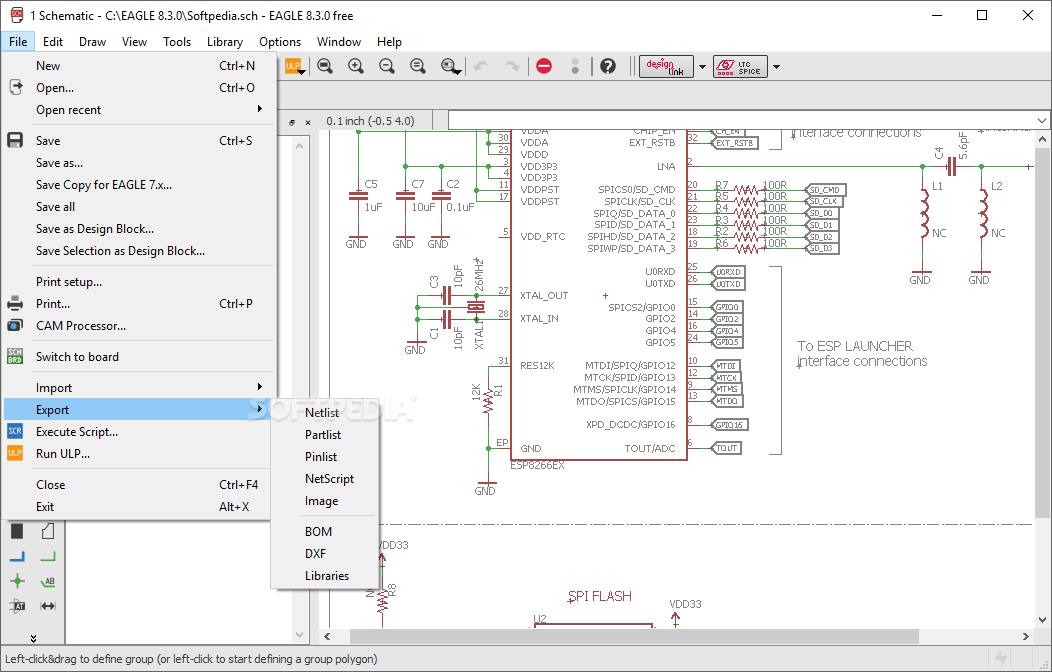Select Save as Design Block...
1052x672 pixels.
pos(139,229)
